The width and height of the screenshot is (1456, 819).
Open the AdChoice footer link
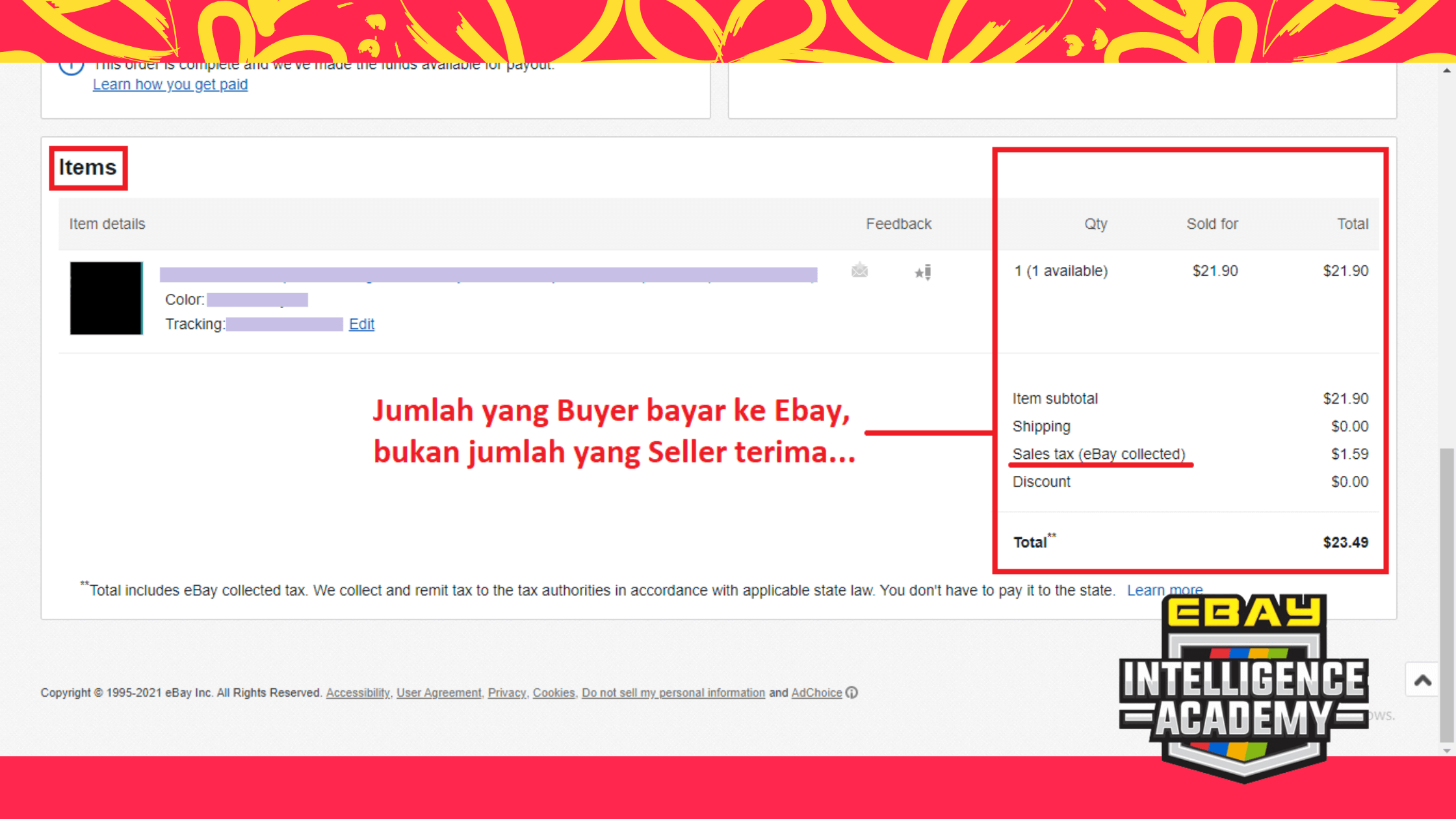816,693
